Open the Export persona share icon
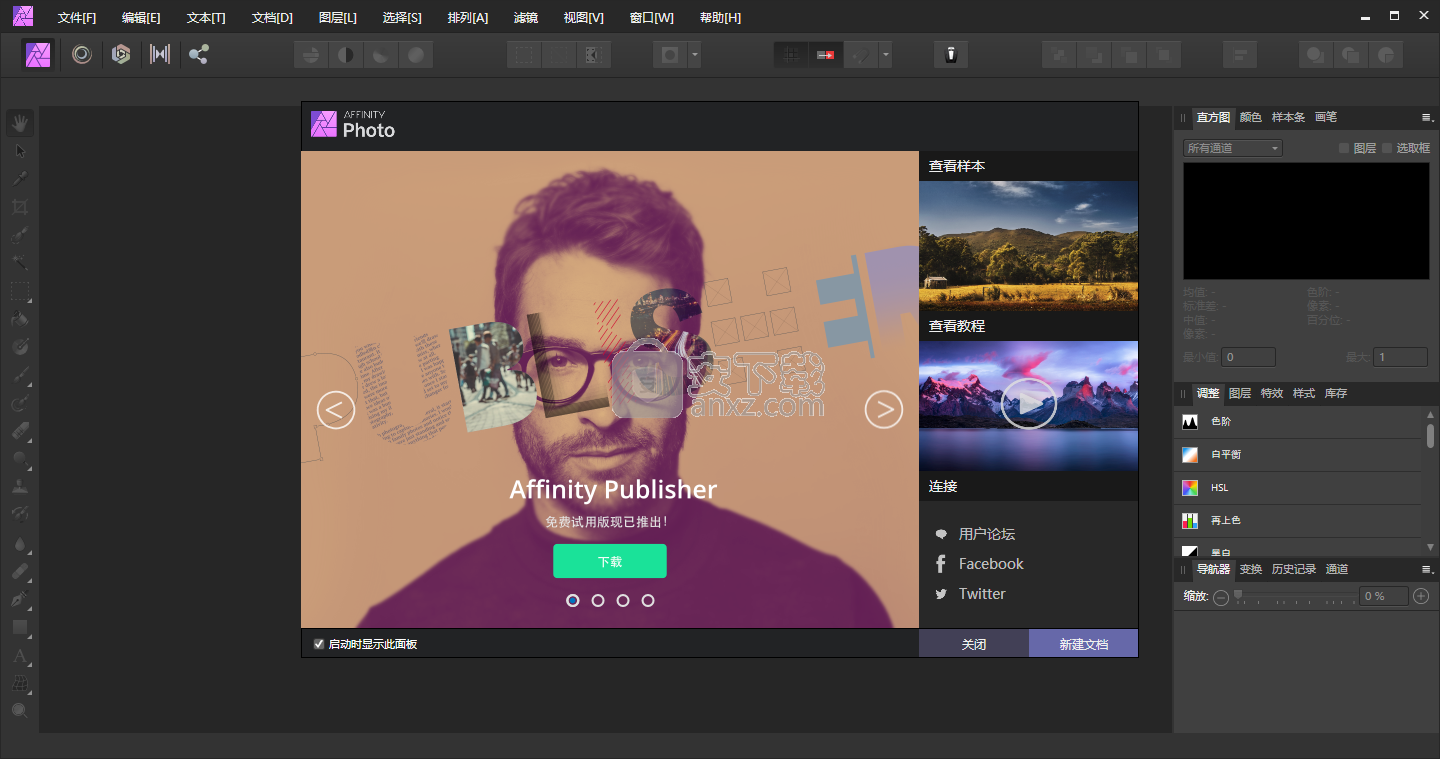The height and width of the screenshot is (759, 1440). tap(199, 54)
